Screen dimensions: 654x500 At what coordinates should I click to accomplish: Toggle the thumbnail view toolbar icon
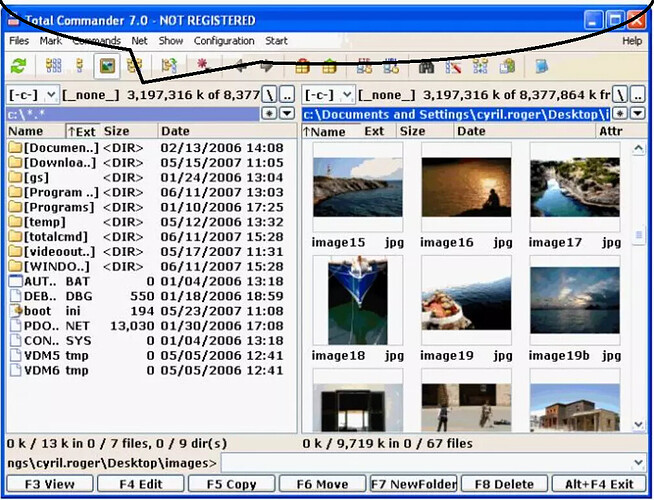(106, 66)
